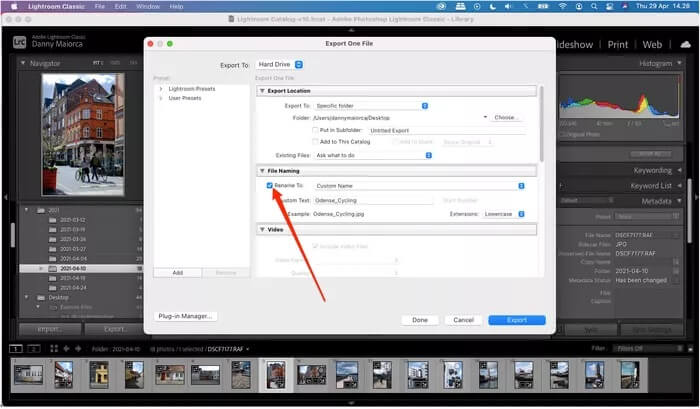
Task: Click the Keyword List plus icon
Action: click(562, 186)
